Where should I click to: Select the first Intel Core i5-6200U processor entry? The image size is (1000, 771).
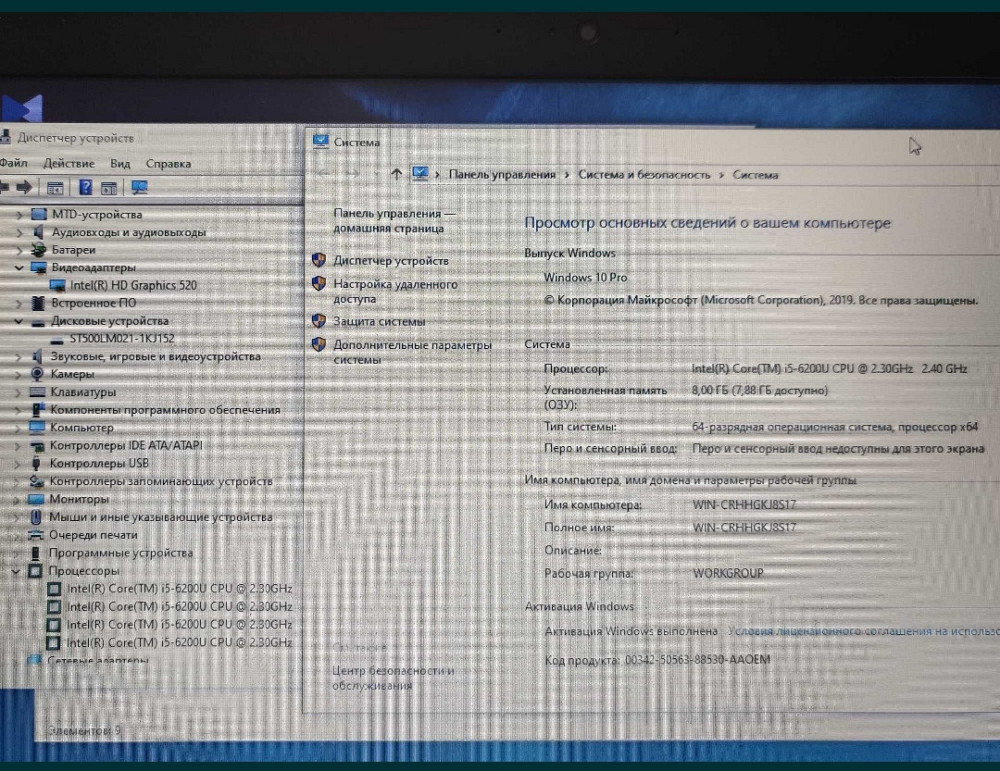[179, 589]
